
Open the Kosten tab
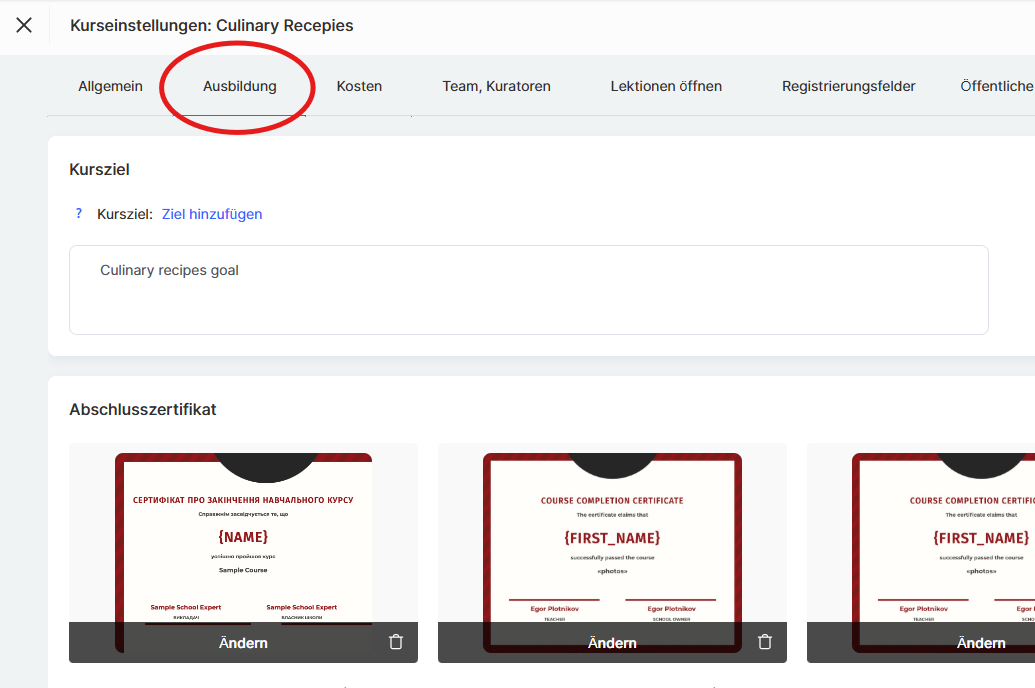click(x=359, y=86)
